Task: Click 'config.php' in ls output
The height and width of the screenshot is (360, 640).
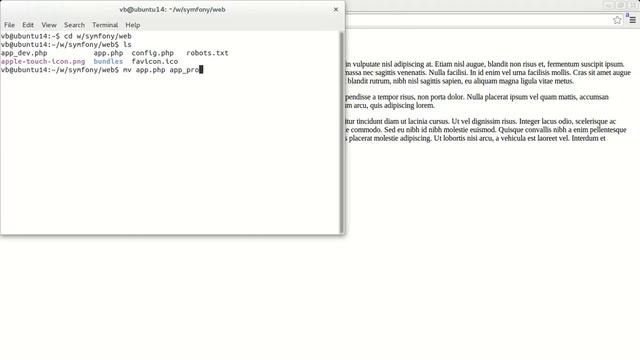Action: (x=153, y=53)
